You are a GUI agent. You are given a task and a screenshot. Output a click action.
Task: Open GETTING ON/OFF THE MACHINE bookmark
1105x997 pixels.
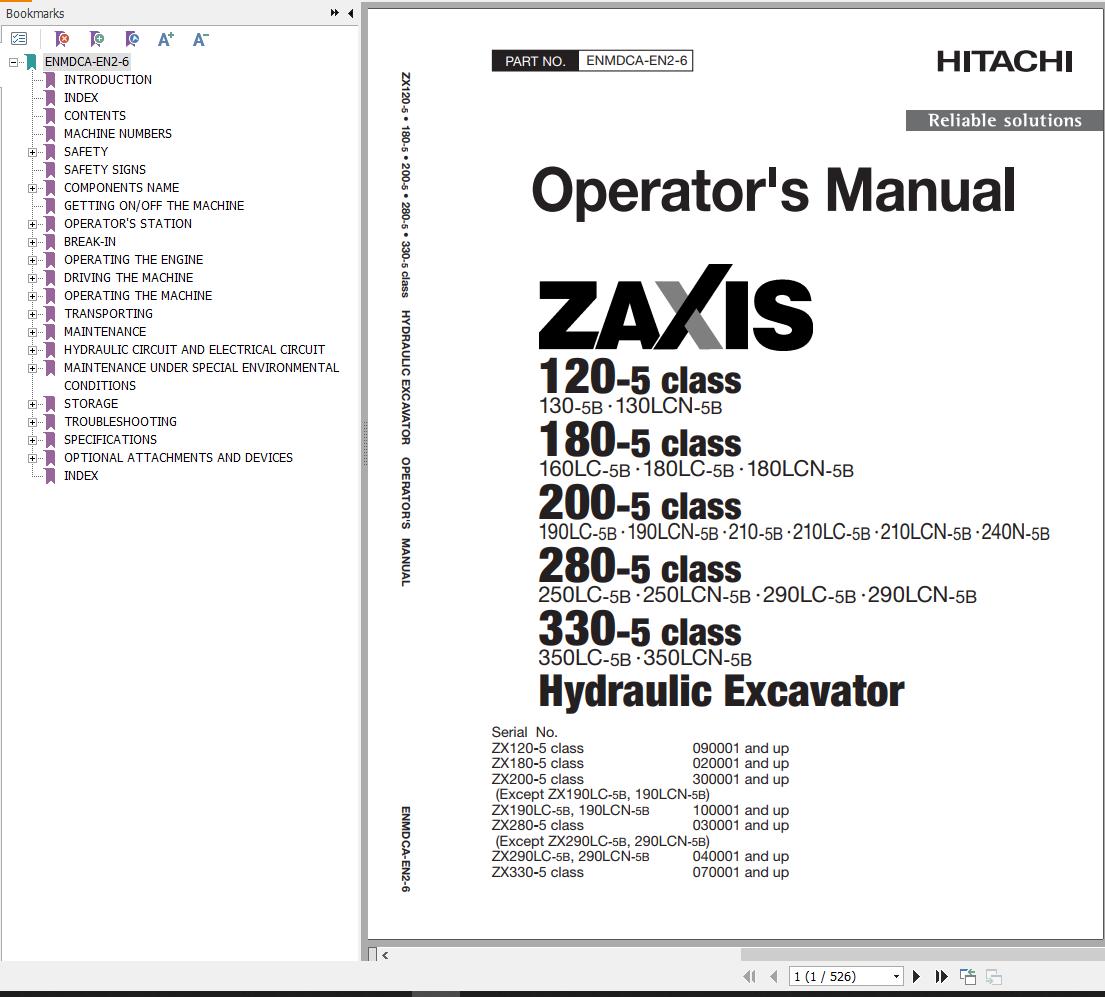[154, 205]
